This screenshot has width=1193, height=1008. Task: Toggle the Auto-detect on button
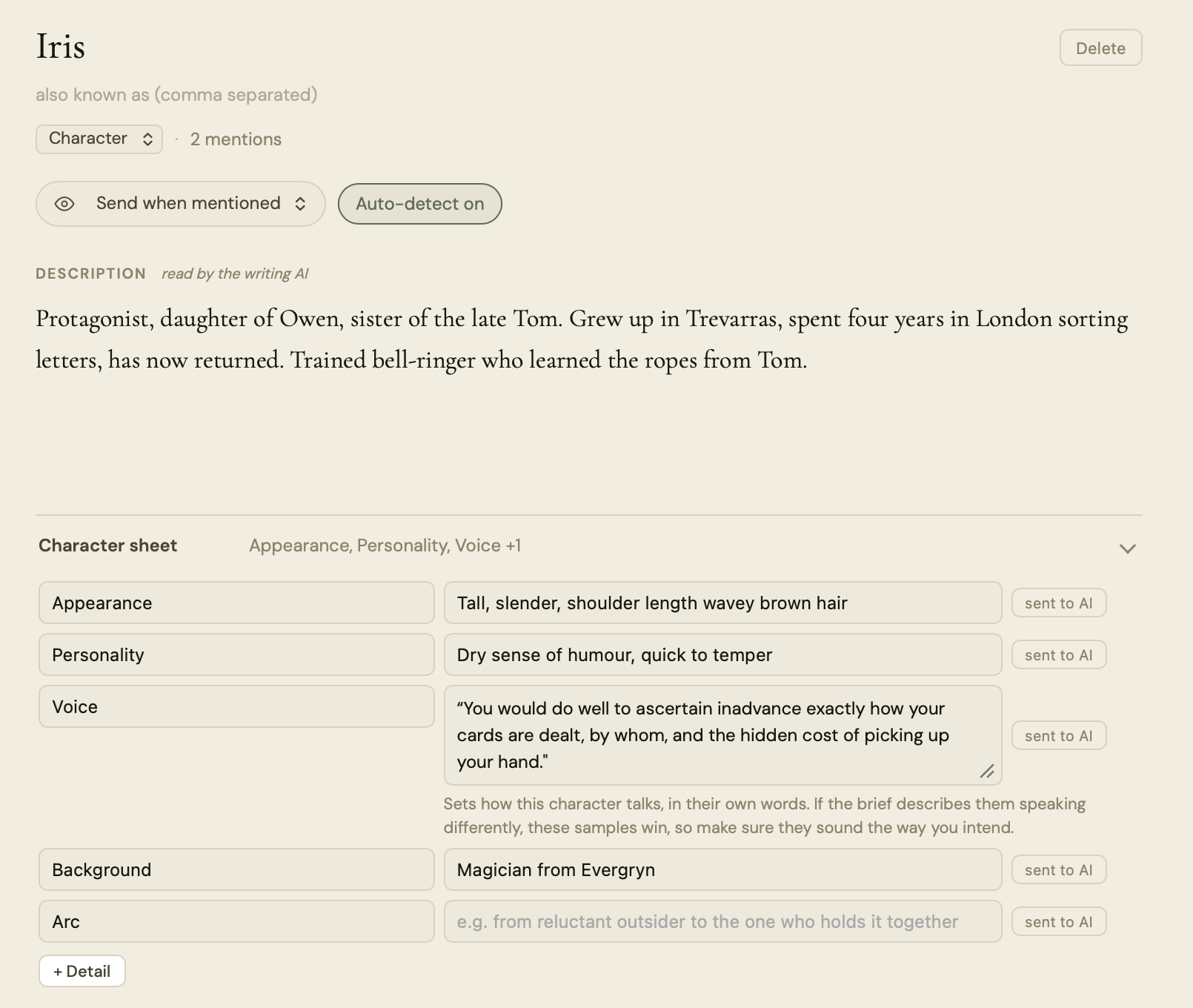click(x=420, y=204)
